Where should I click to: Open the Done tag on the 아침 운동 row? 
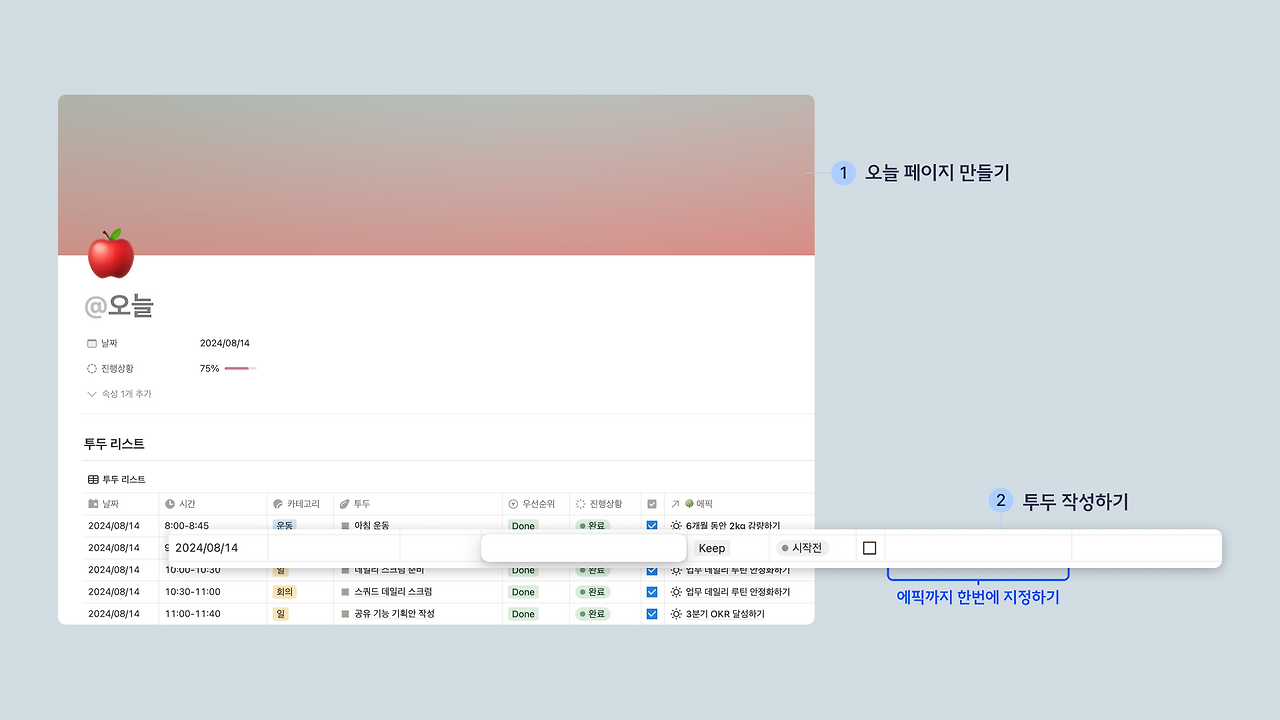(x=523, y=525)
